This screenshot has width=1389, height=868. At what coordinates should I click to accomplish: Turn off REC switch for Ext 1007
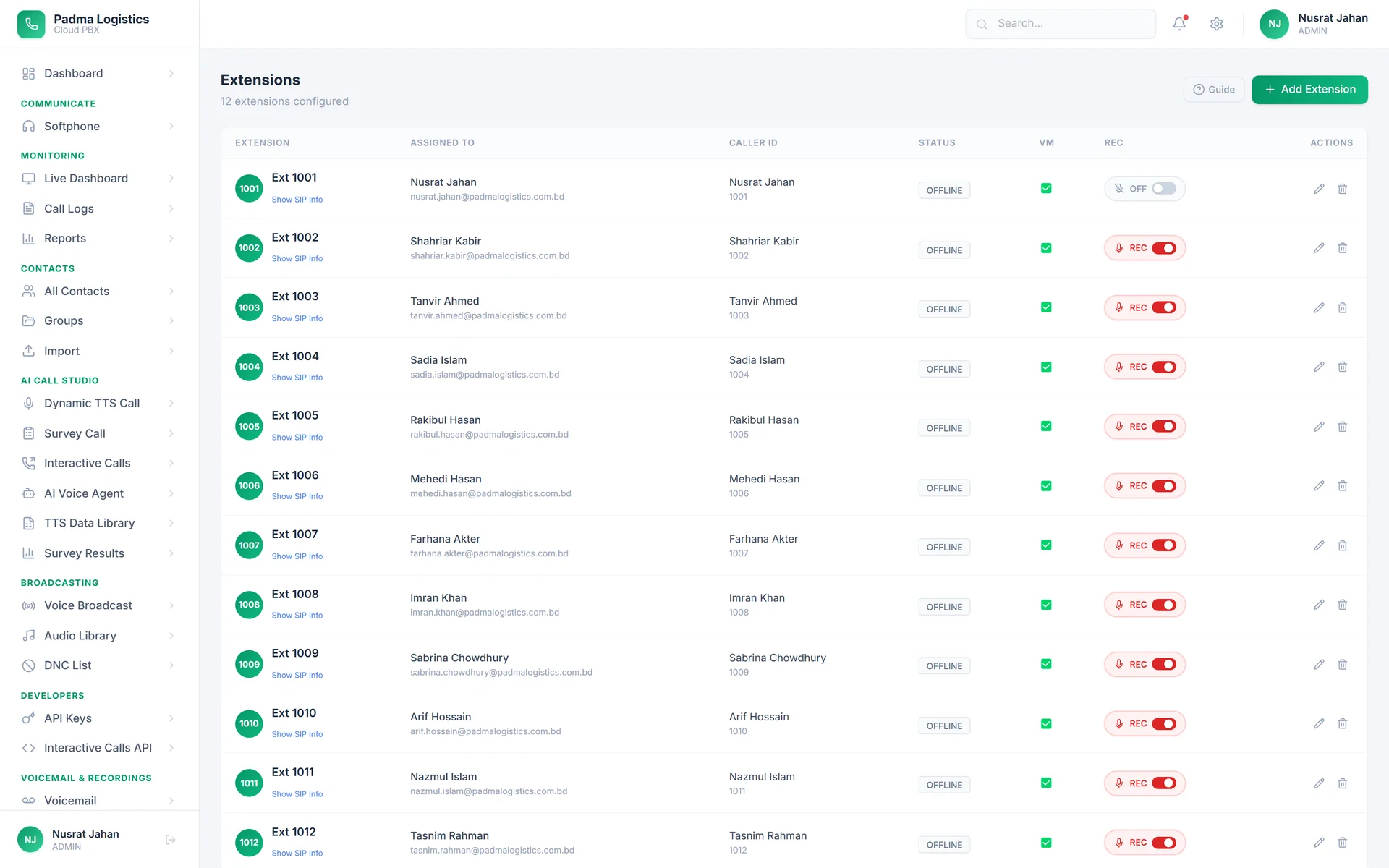click(1164, 545)
